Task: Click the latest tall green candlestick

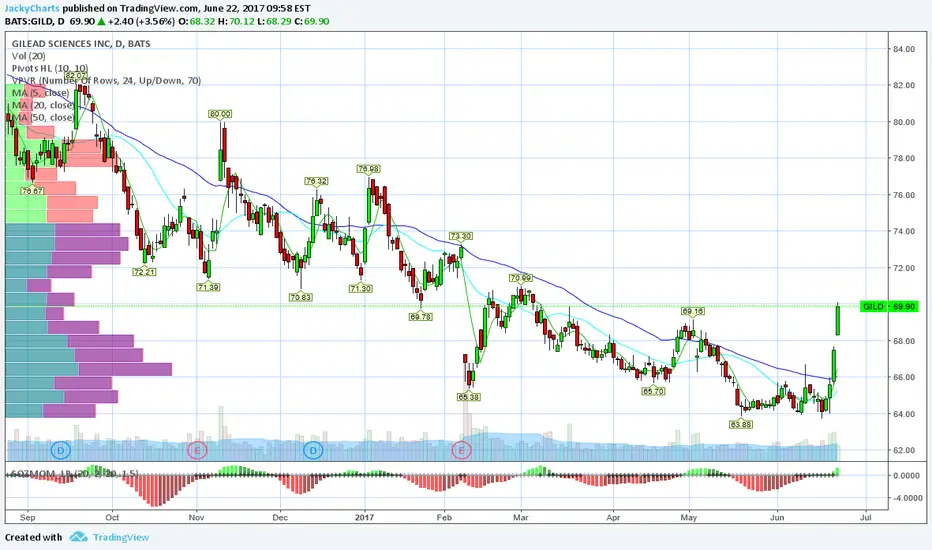Action: pyautogui.click(x=837, y=319)
